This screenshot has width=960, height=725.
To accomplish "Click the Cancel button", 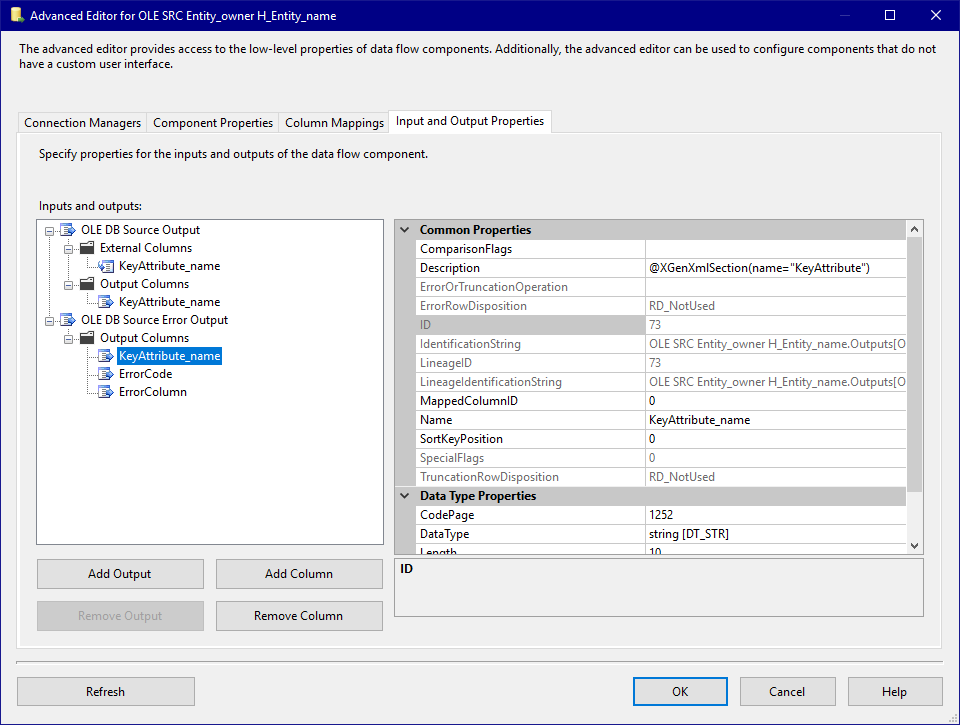I will 787,691.
